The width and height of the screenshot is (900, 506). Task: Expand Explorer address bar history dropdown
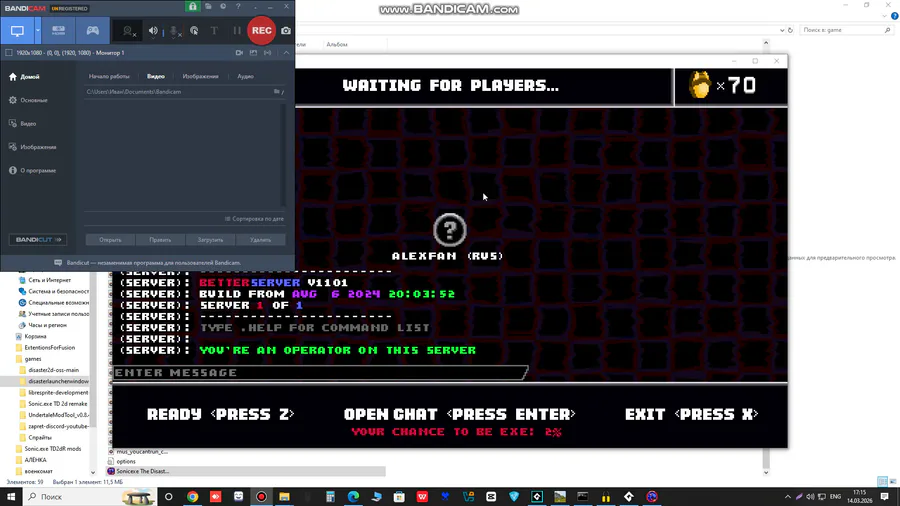[782, 30]
